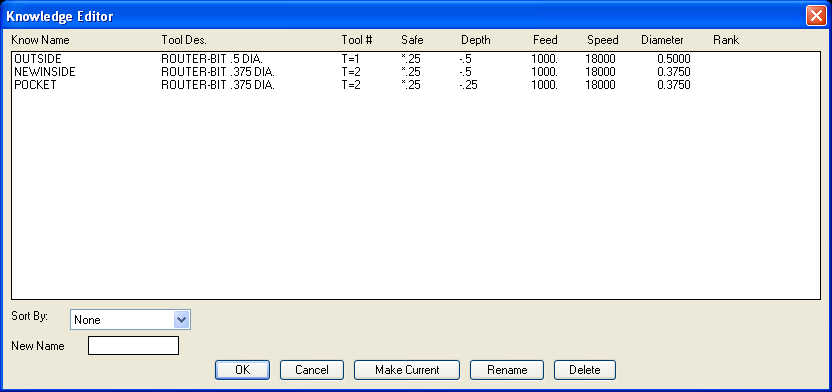This screenshot has width=832, height=392.
Task: Click the Know Name column header
Action: 40,40
